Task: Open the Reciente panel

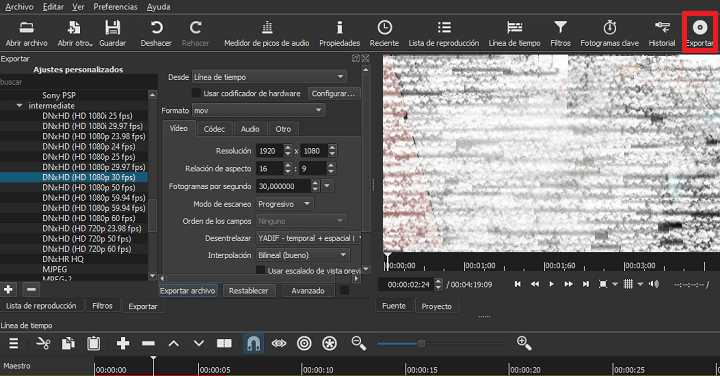Action: click(x=384, y=34)
